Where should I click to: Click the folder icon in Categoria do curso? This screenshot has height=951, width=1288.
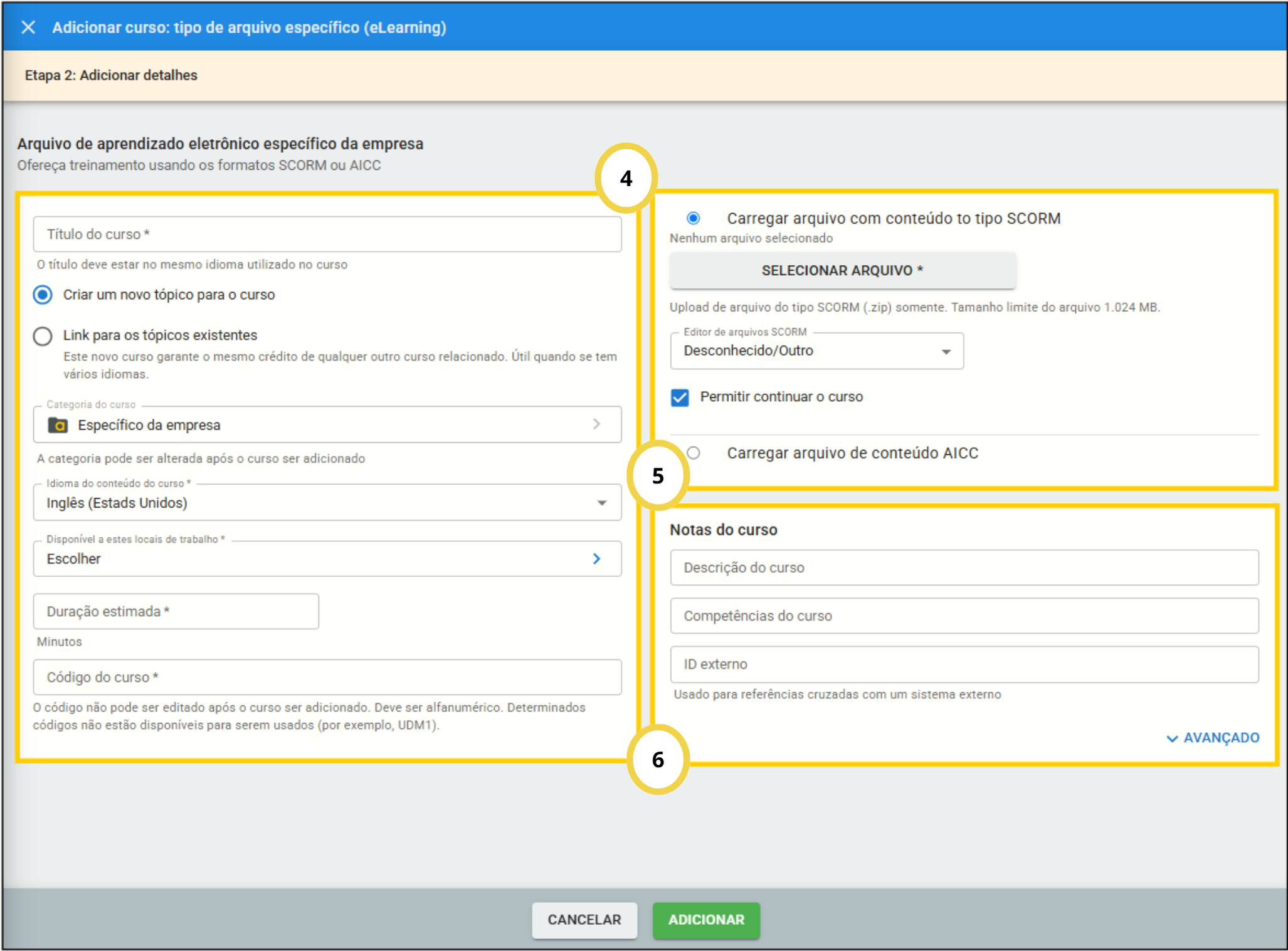click(x=58, y=425)
